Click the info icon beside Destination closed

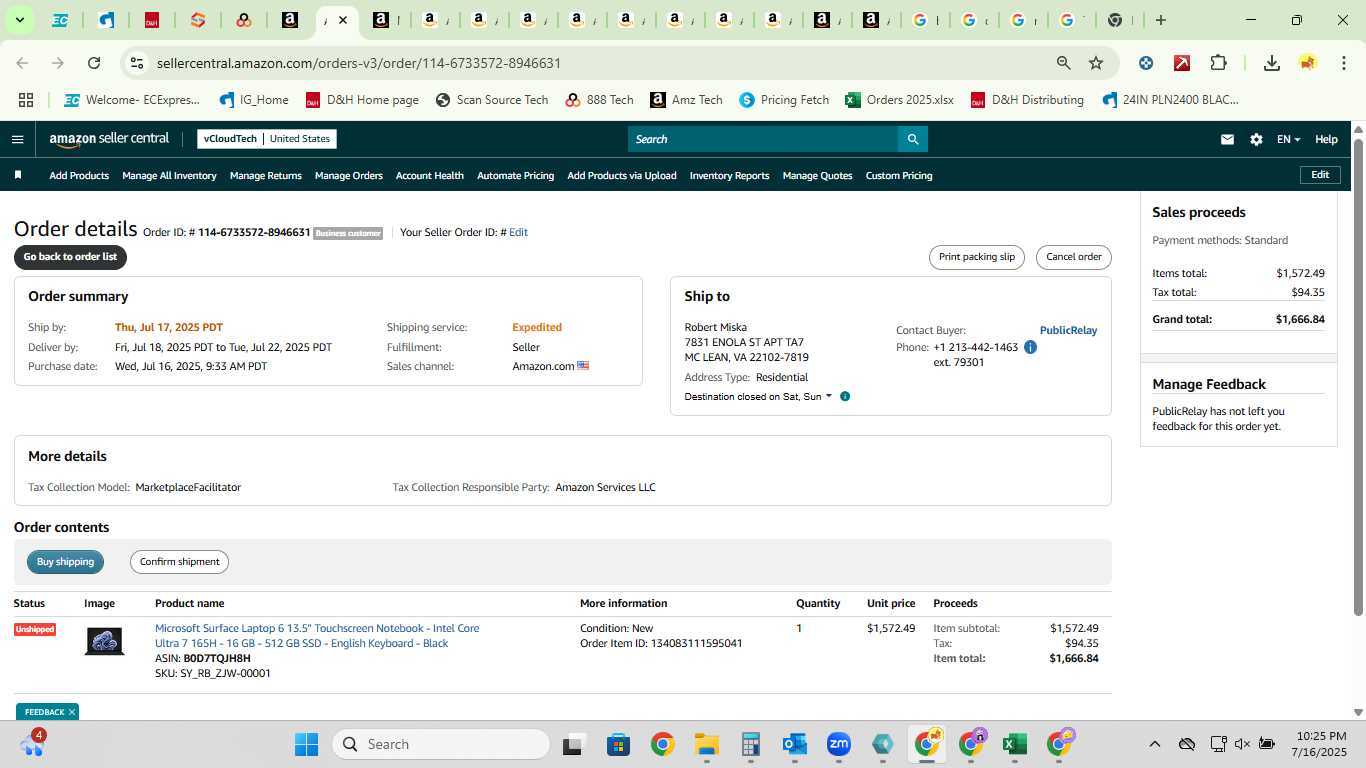click(x=845, y=396)
